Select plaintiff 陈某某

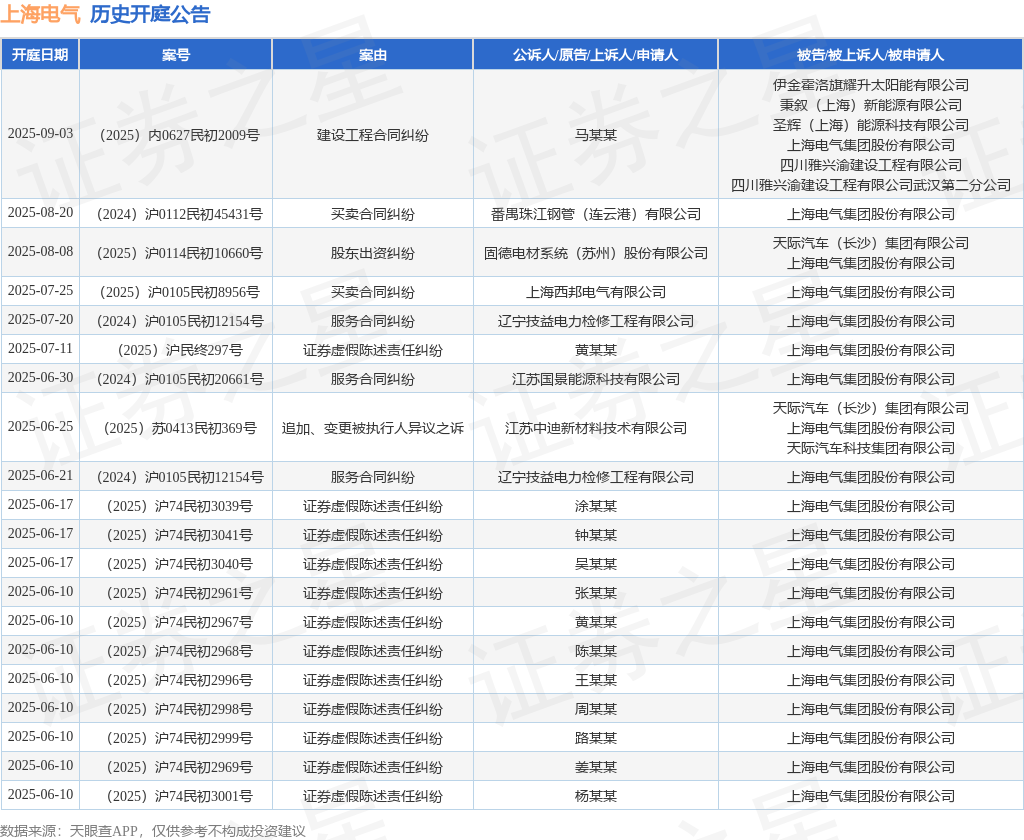(595, 652)
